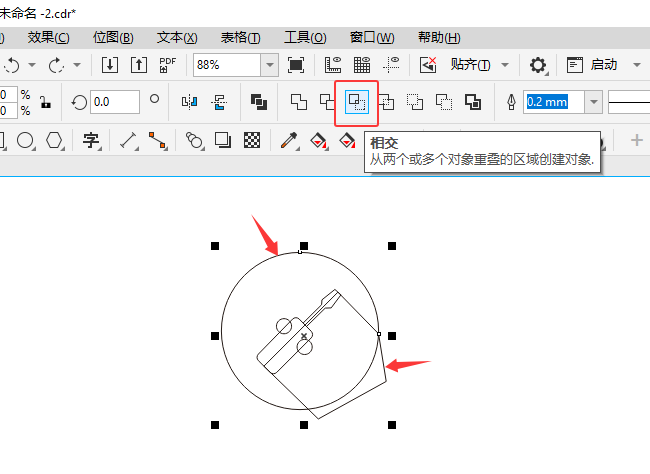
Task: Select the Connector tool
Action: point(158,141)
